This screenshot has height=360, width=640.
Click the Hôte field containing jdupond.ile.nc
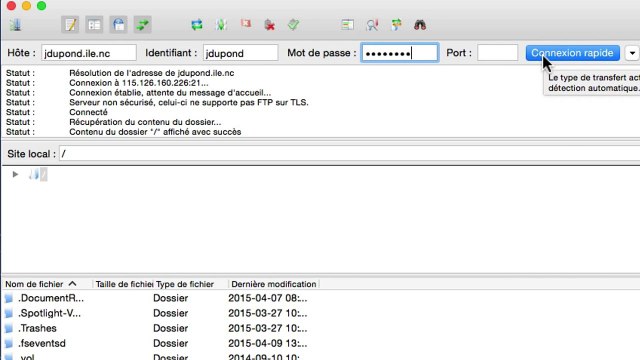89,53
